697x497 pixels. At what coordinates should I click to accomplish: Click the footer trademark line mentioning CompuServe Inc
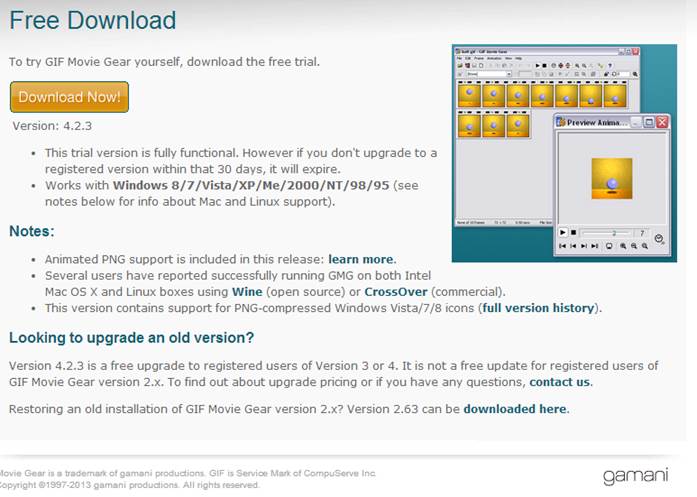188,473
